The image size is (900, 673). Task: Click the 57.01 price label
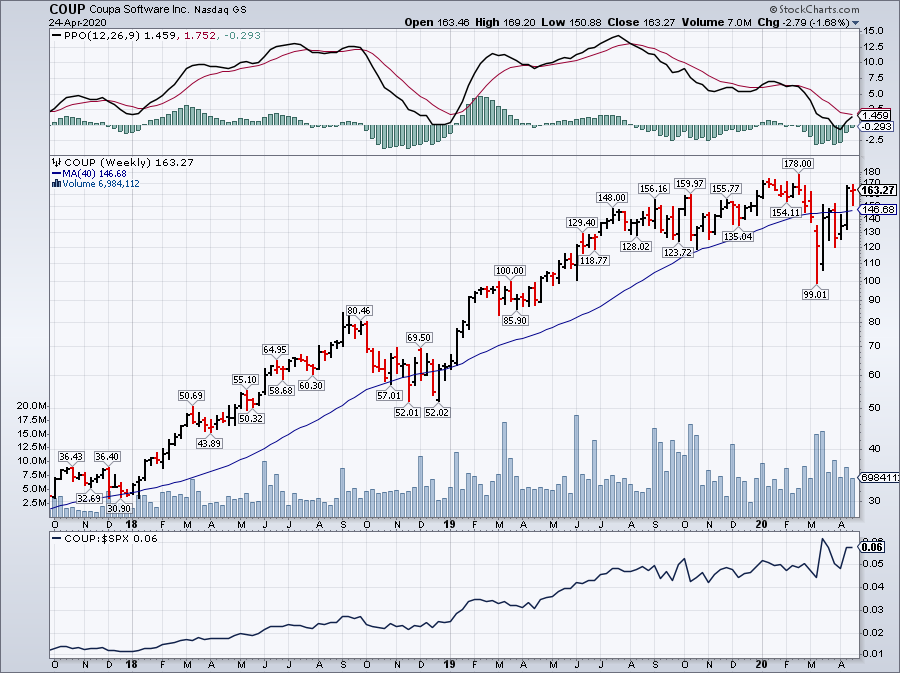coord(389,395)
